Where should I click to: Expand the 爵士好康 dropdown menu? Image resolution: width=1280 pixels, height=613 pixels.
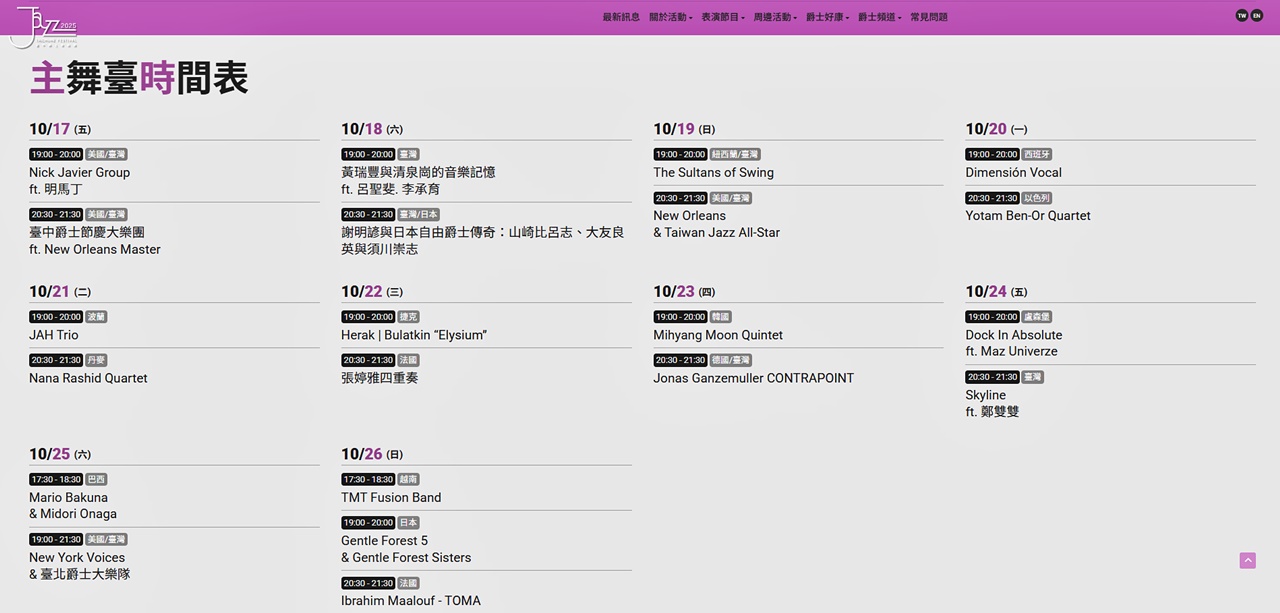click(827, 17)
